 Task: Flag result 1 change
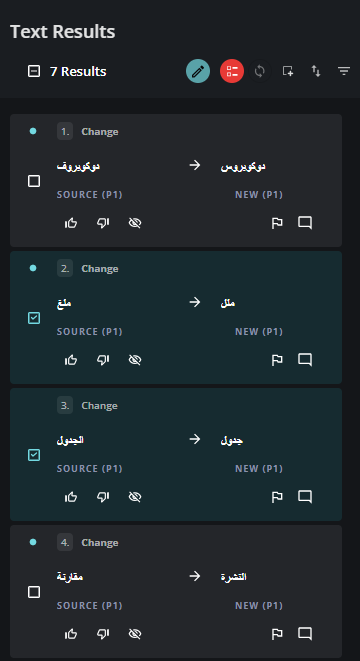(x=277, y=223)
